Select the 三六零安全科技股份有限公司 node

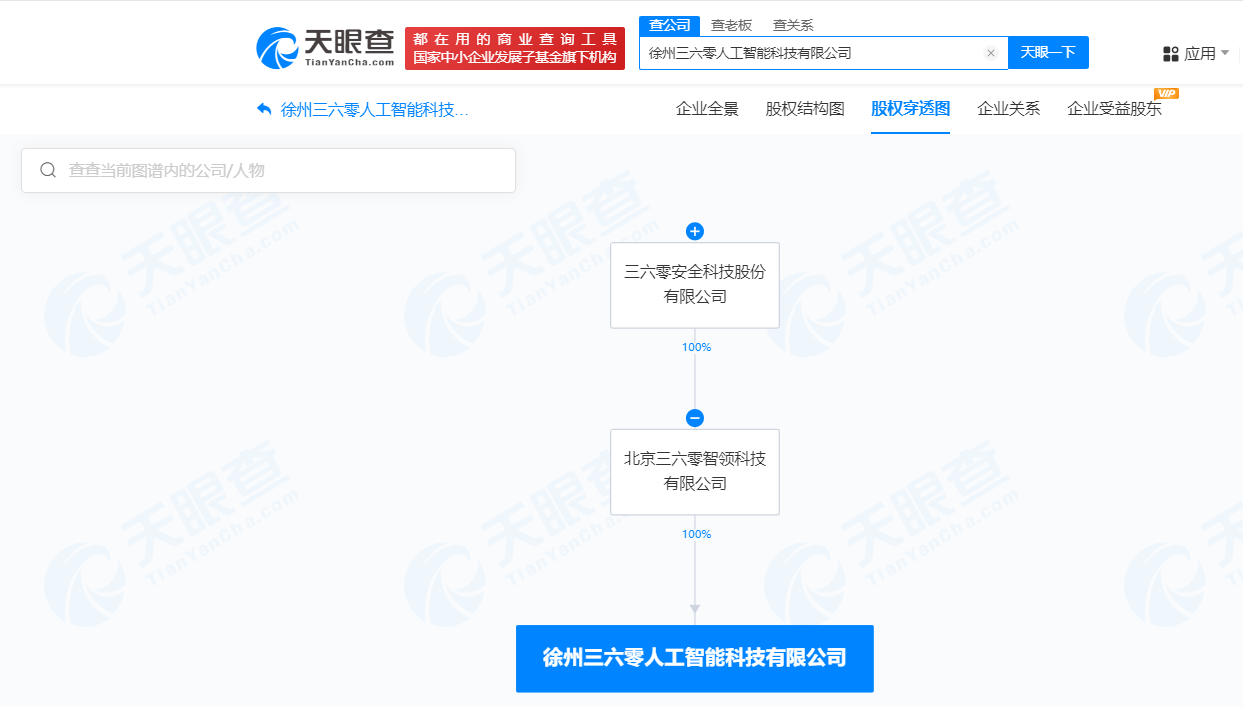[695, 285]
